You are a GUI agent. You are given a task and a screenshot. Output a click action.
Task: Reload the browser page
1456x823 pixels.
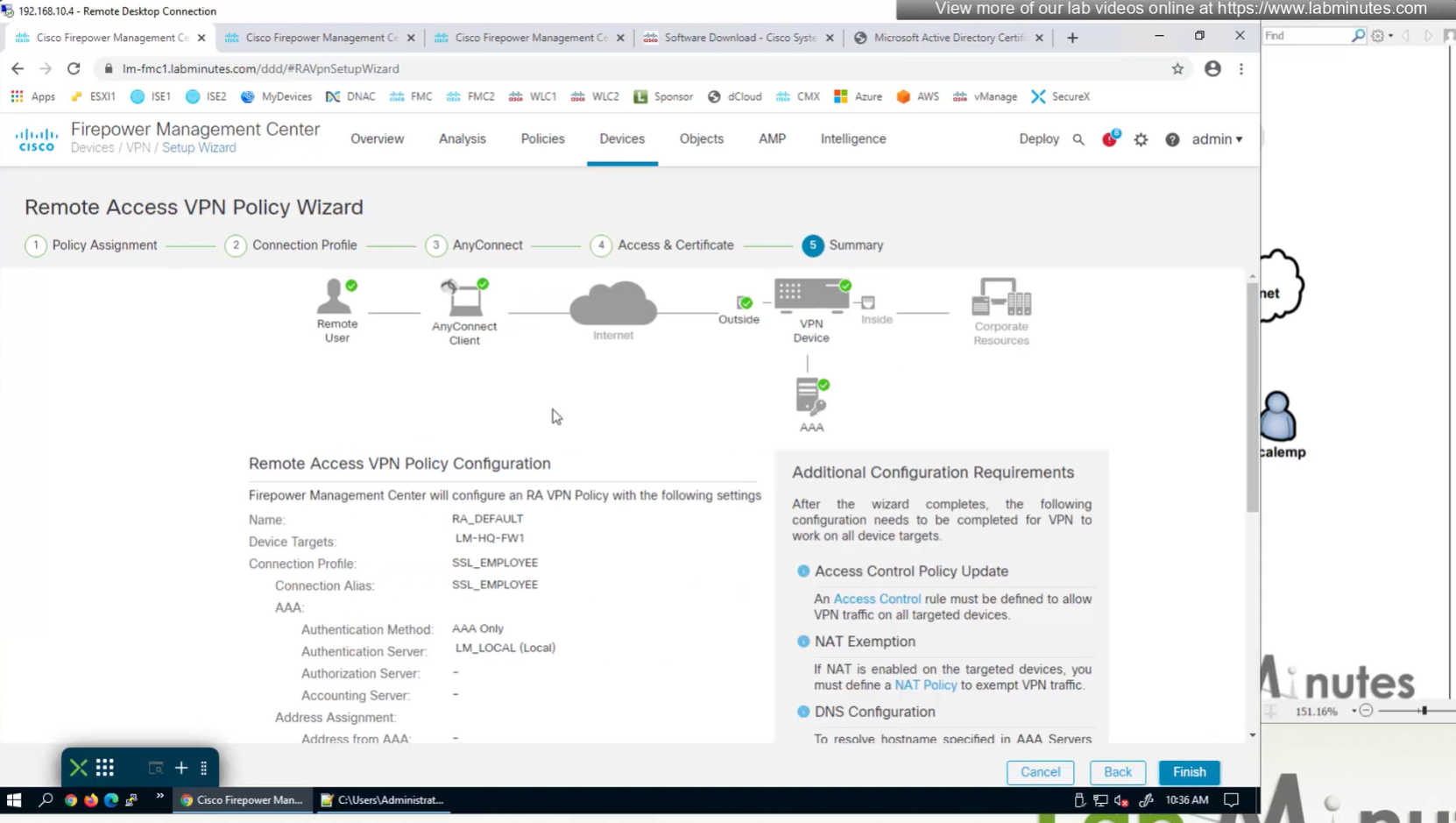click(74, 68)
